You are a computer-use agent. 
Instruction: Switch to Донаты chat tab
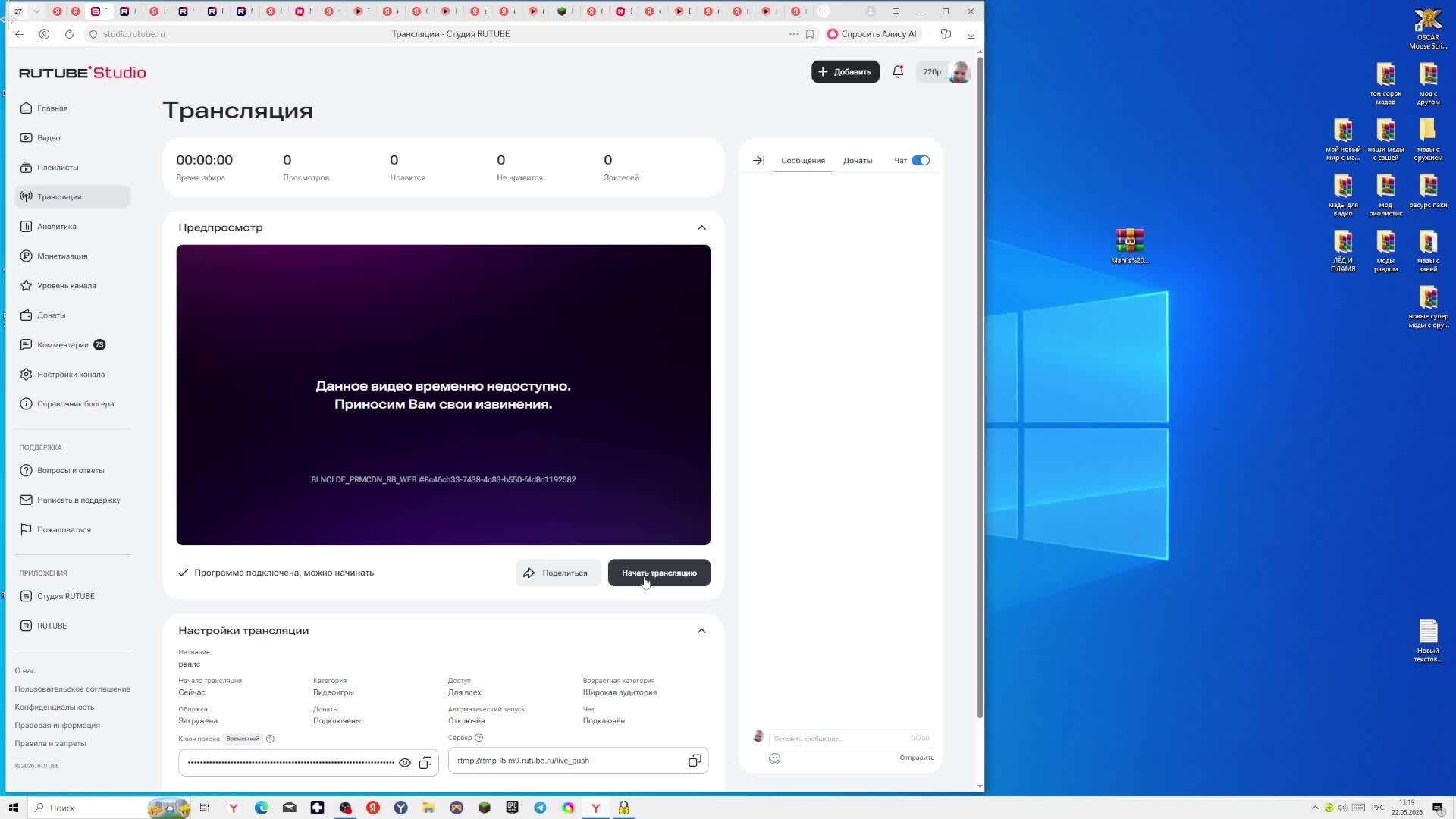858,161
